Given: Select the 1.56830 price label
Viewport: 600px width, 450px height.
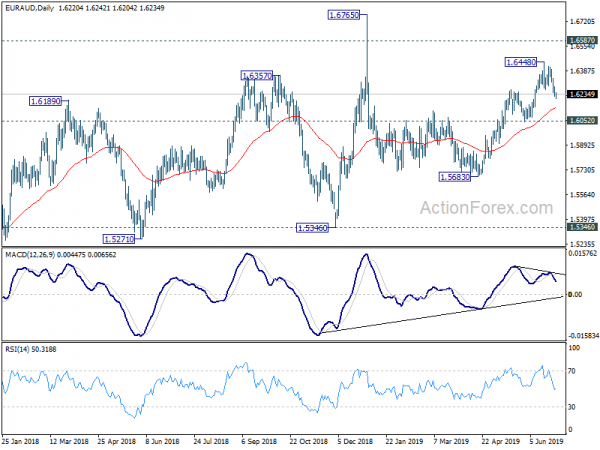Looking at the screenshot, I should [x=455, y=177].
